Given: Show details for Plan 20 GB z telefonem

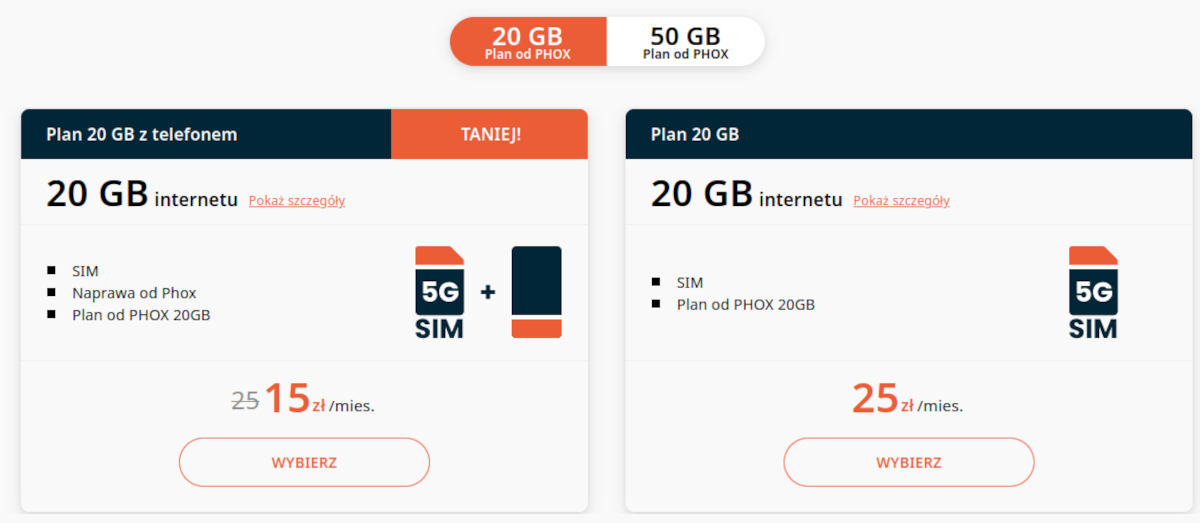Looking at the screenshot, I should [x=297, y=201].
